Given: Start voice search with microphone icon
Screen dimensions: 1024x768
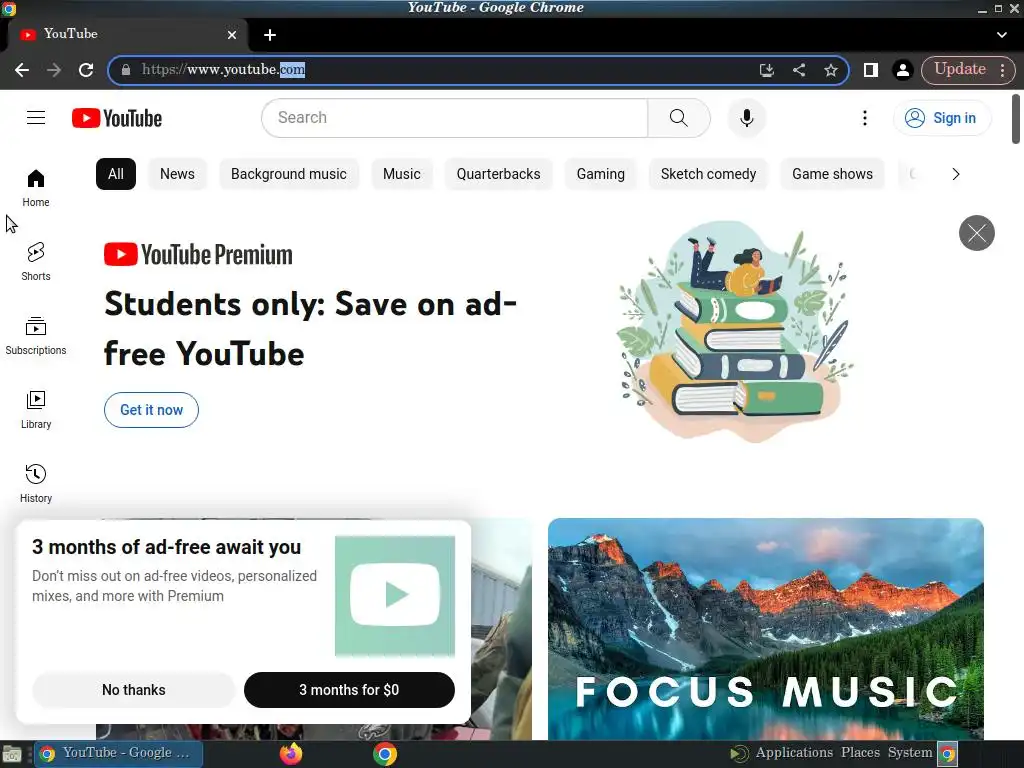Looking at the screenshot, I should (746, 118).
